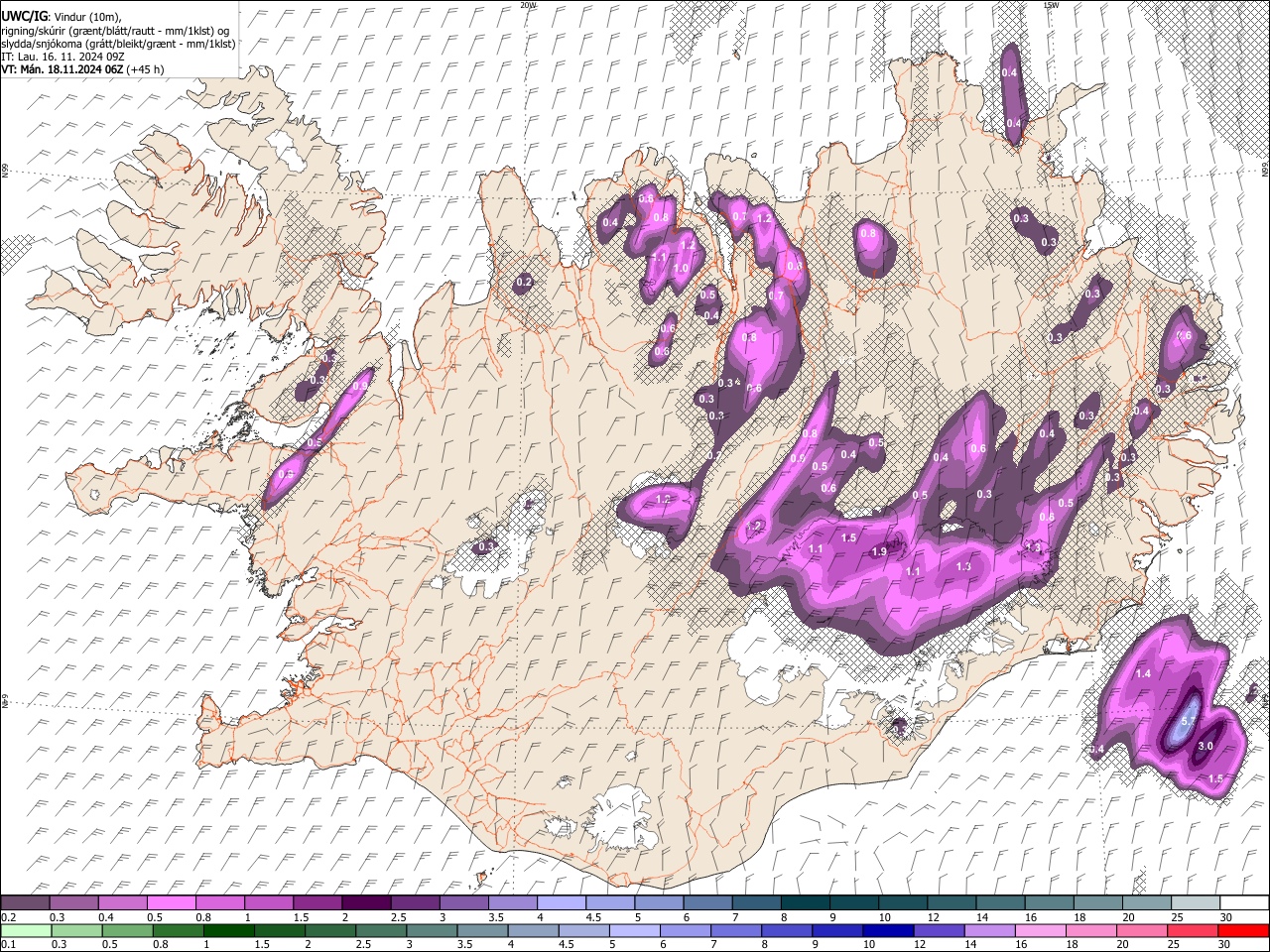Viewport: 1270px width, 952px height.
Task: Pick the light pink swatch between 16 and 18 on the rain scale
Action: (1040, 930)
